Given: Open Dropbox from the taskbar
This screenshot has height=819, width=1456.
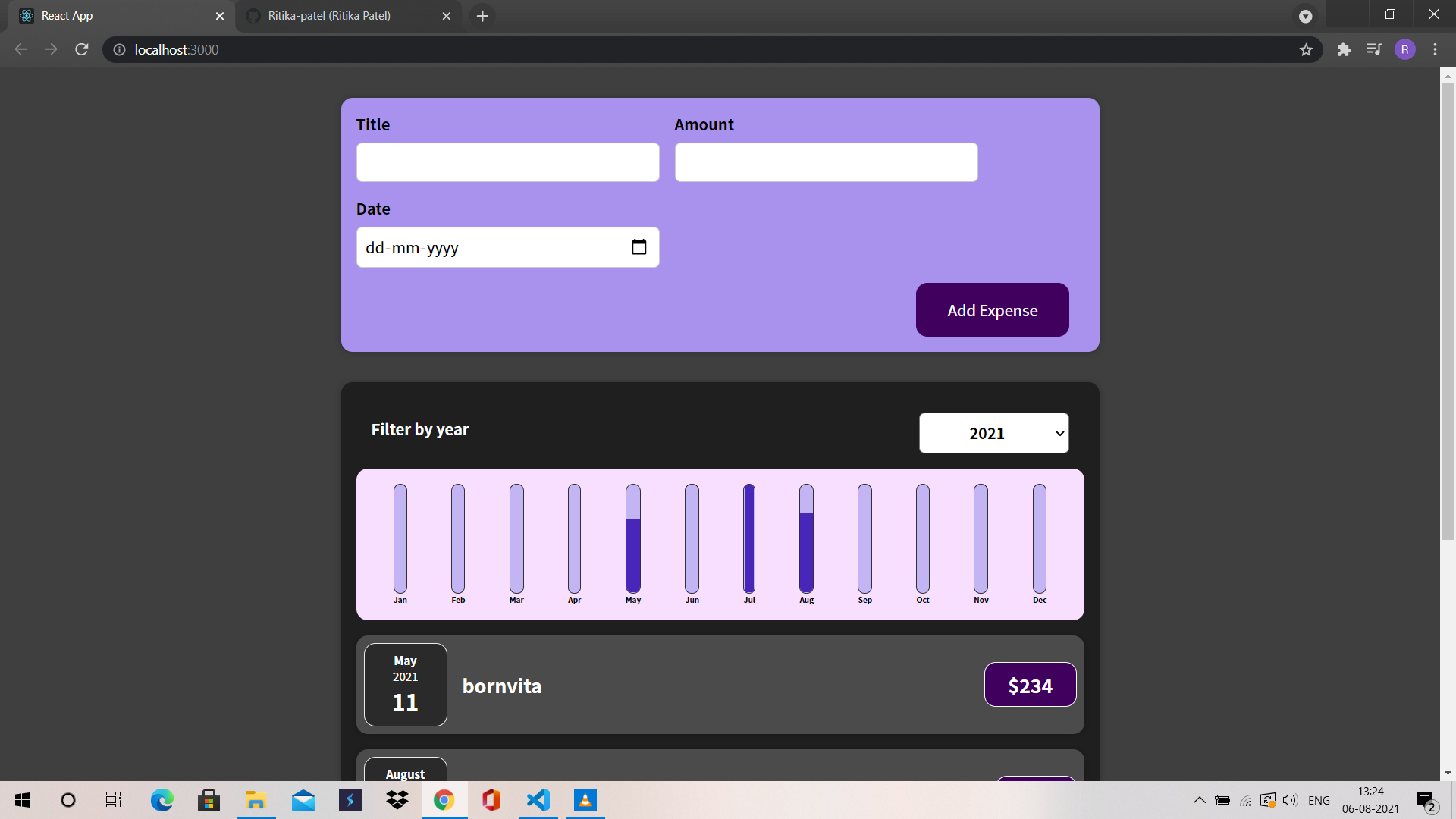Looking at the screenshot, I should point(397,800).
